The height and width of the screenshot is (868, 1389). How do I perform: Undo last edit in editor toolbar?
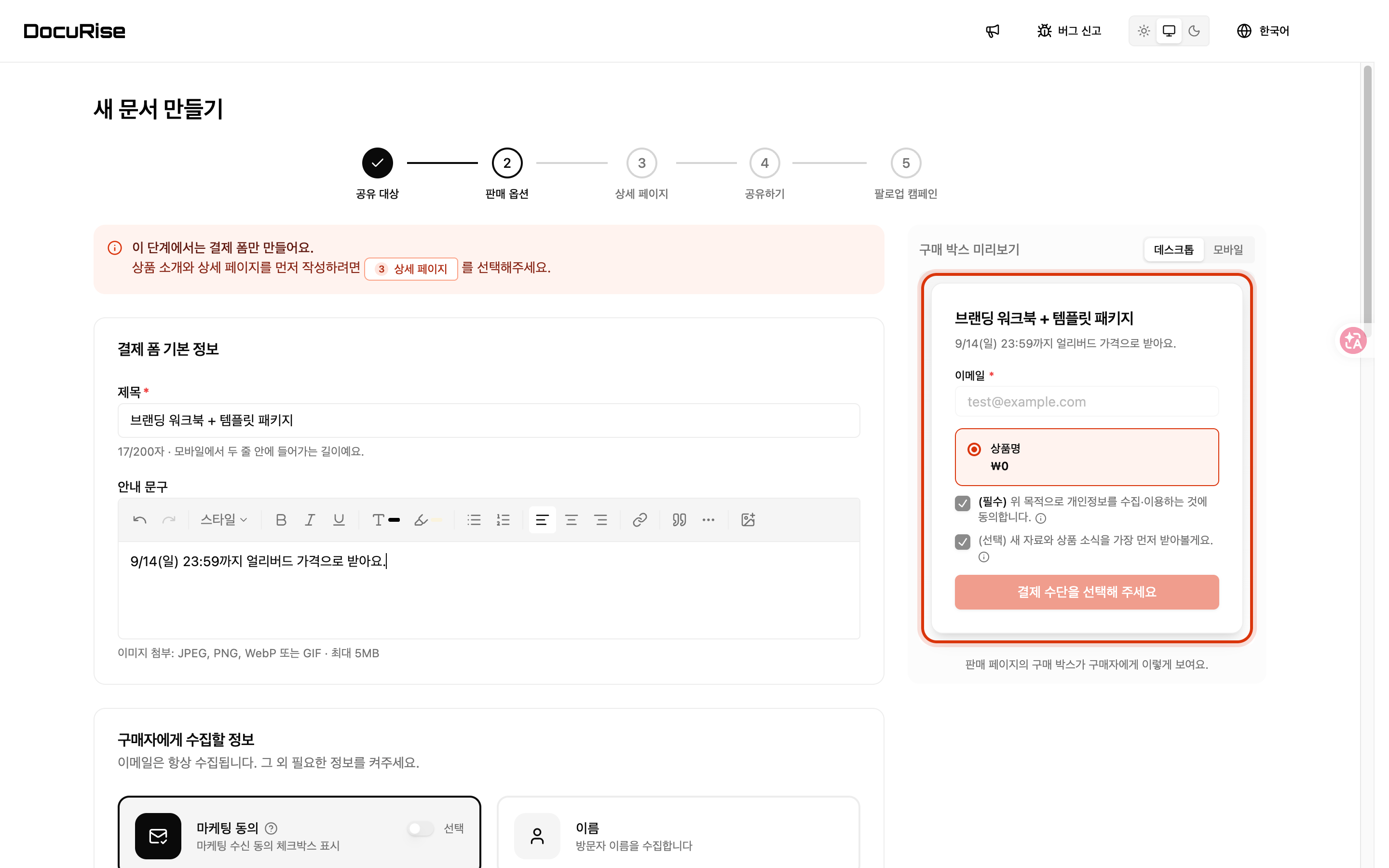(139, 520)
